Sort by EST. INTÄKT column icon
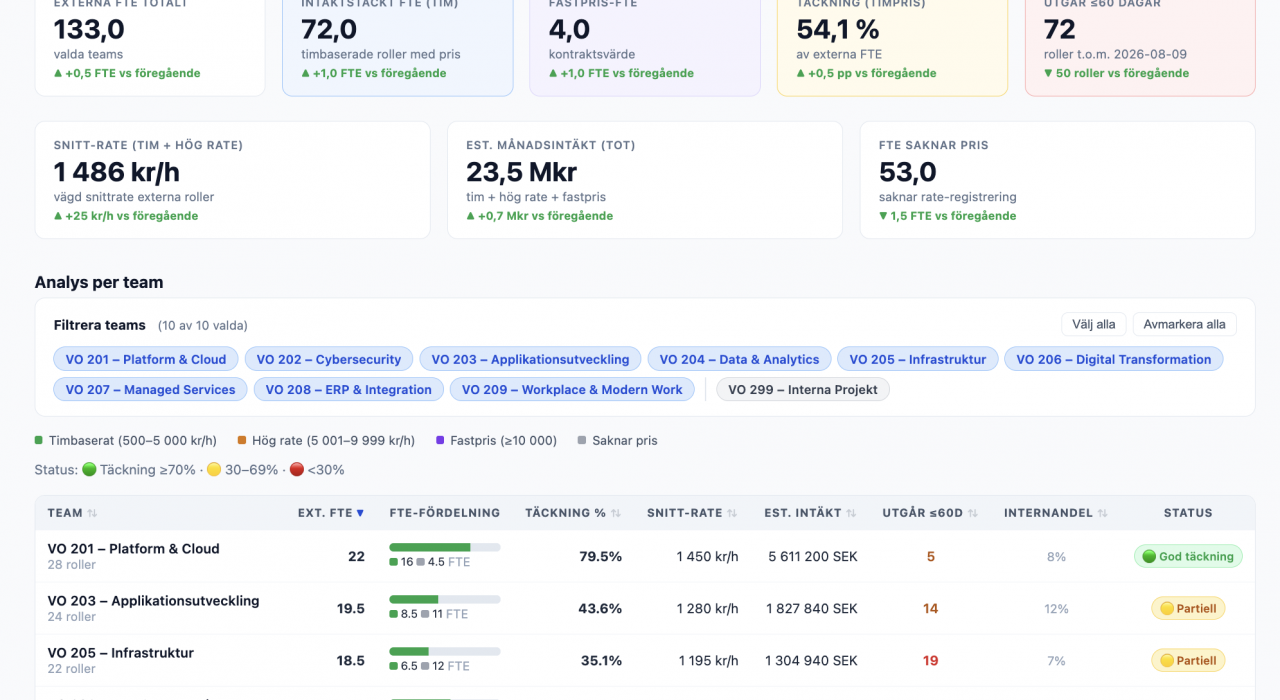The height and width of the screenshot is (700, 1280). pyautogui.click(x=851, y=513)
